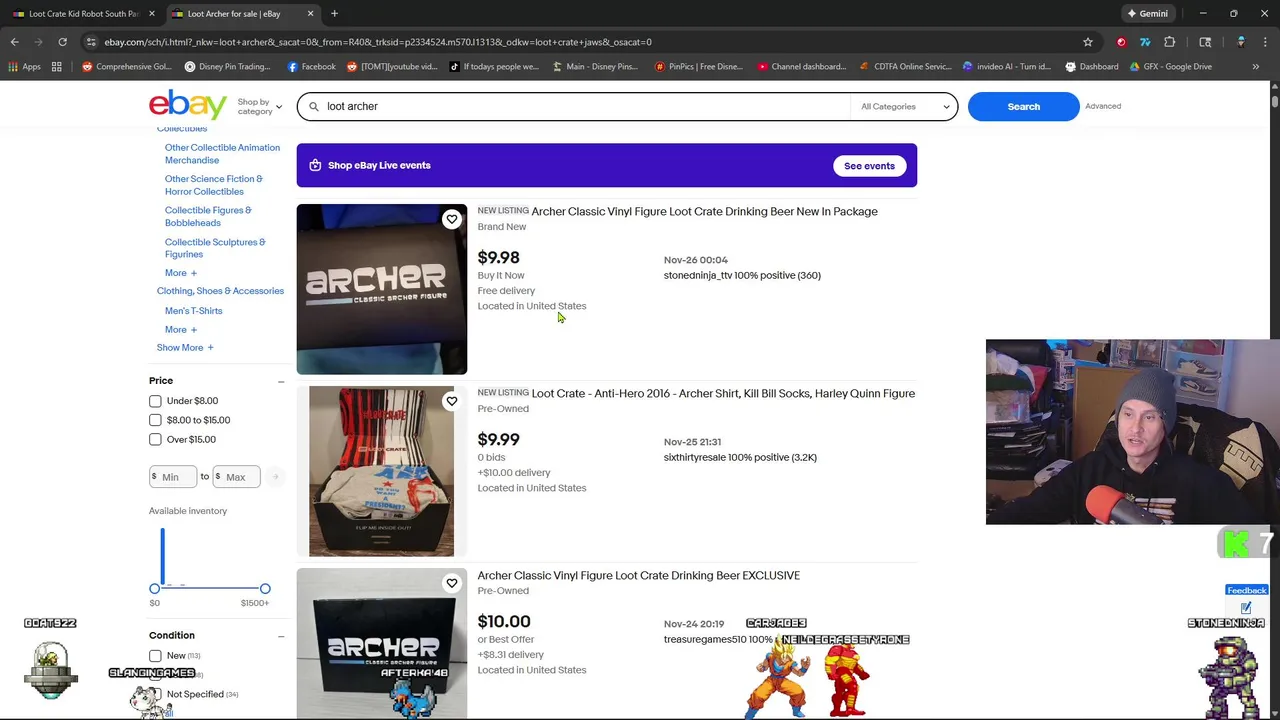Screen dimensions: 1280x720
Task: Heart the Loot Crate Anti-Hero 2016 listing
Action: click(452, 401)
